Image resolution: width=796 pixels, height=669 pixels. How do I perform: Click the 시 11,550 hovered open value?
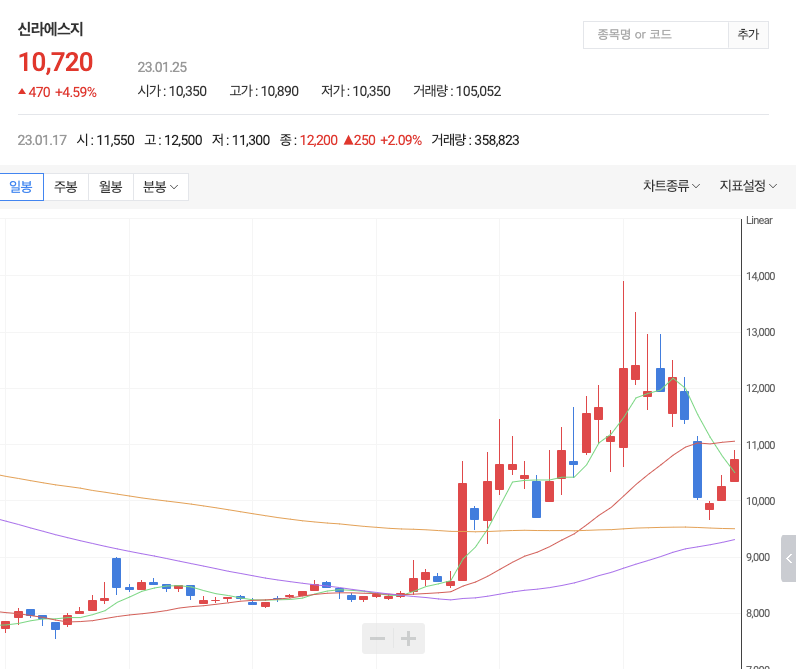[x=106, y=140]
